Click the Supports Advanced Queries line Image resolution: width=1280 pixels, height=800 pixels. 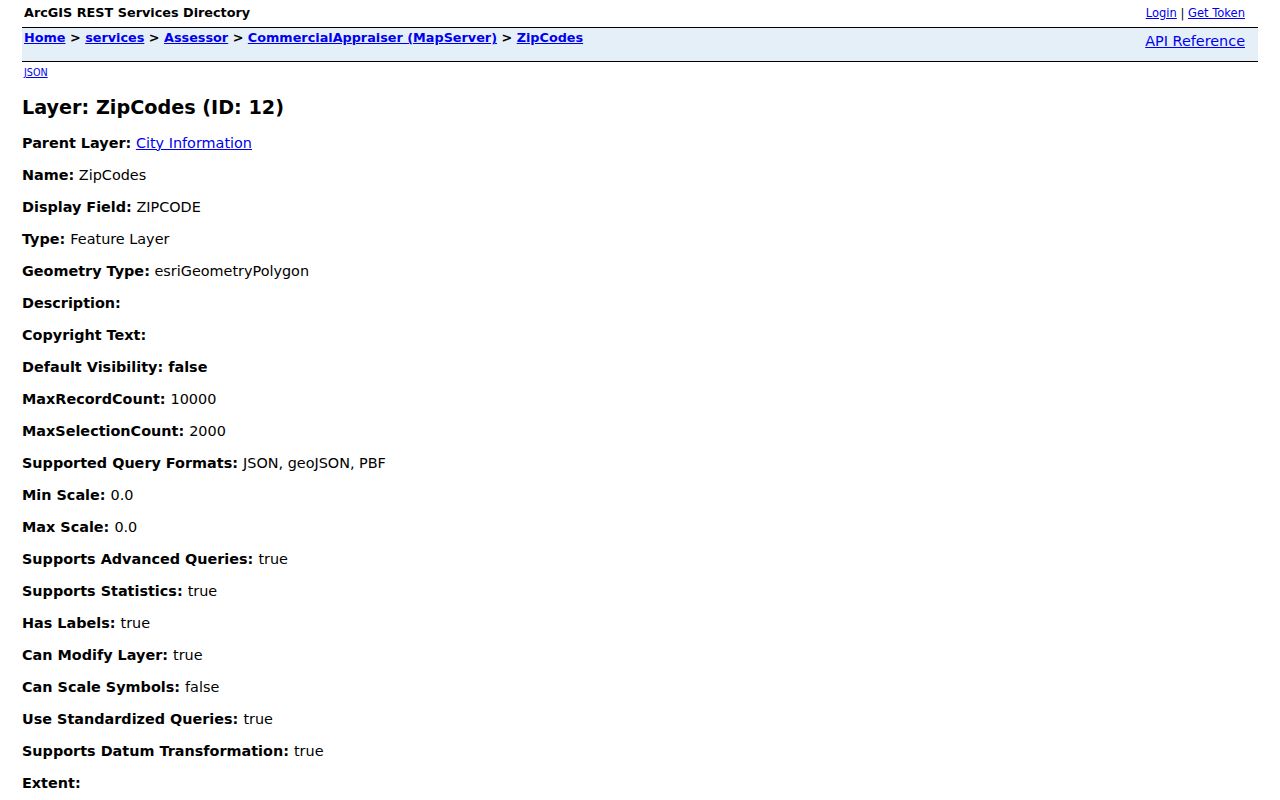[155, 559]
